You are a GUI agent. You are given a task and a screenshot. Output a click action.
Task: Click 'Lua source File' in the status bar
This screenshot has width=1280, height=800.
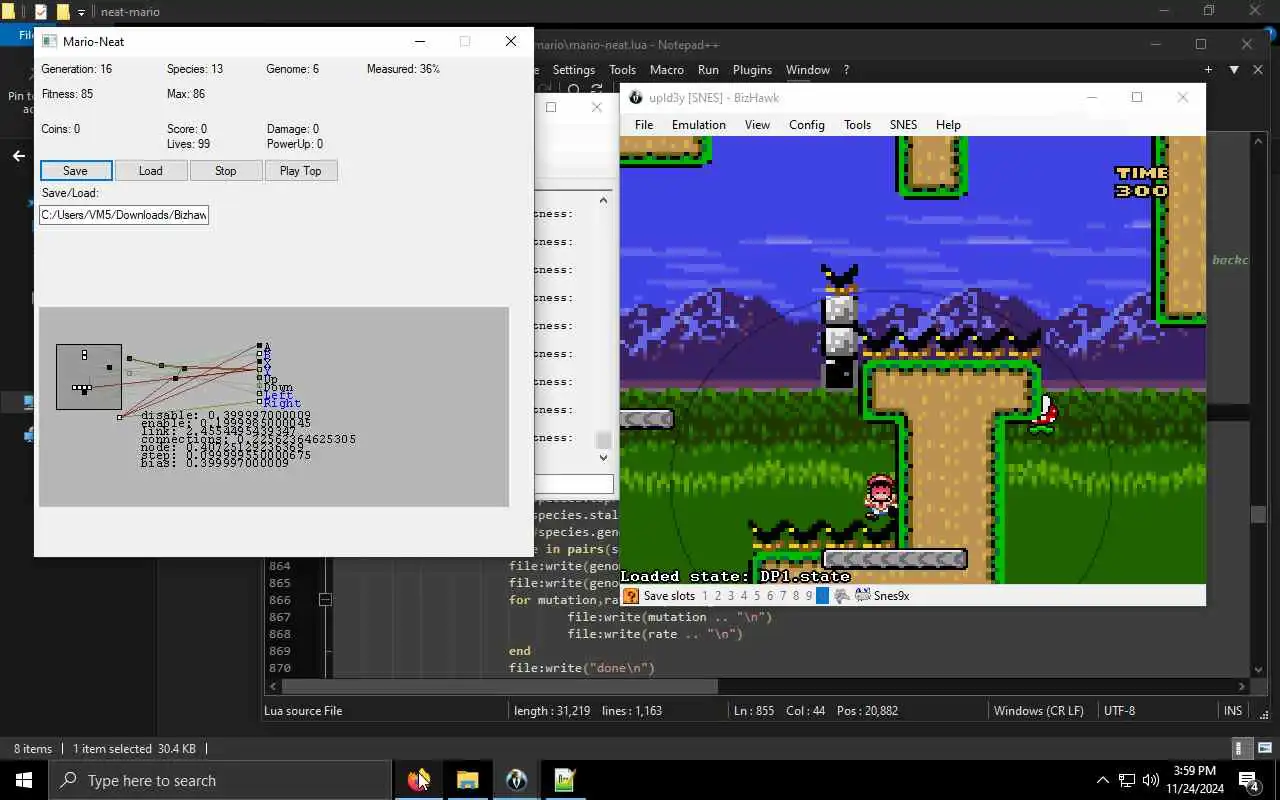tap(303, 711)
